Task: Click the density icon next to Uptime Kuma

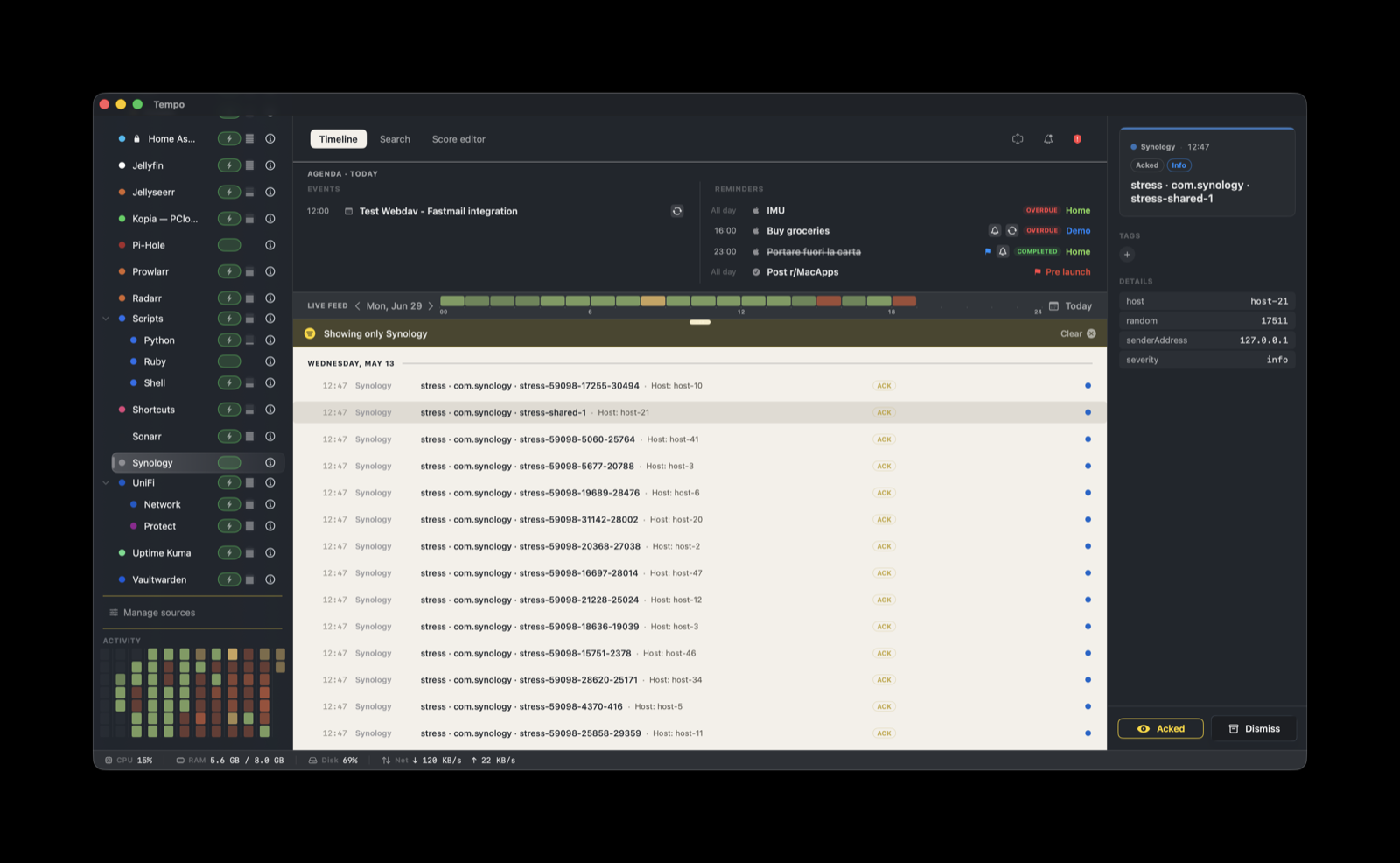Action: pos(249,552)
